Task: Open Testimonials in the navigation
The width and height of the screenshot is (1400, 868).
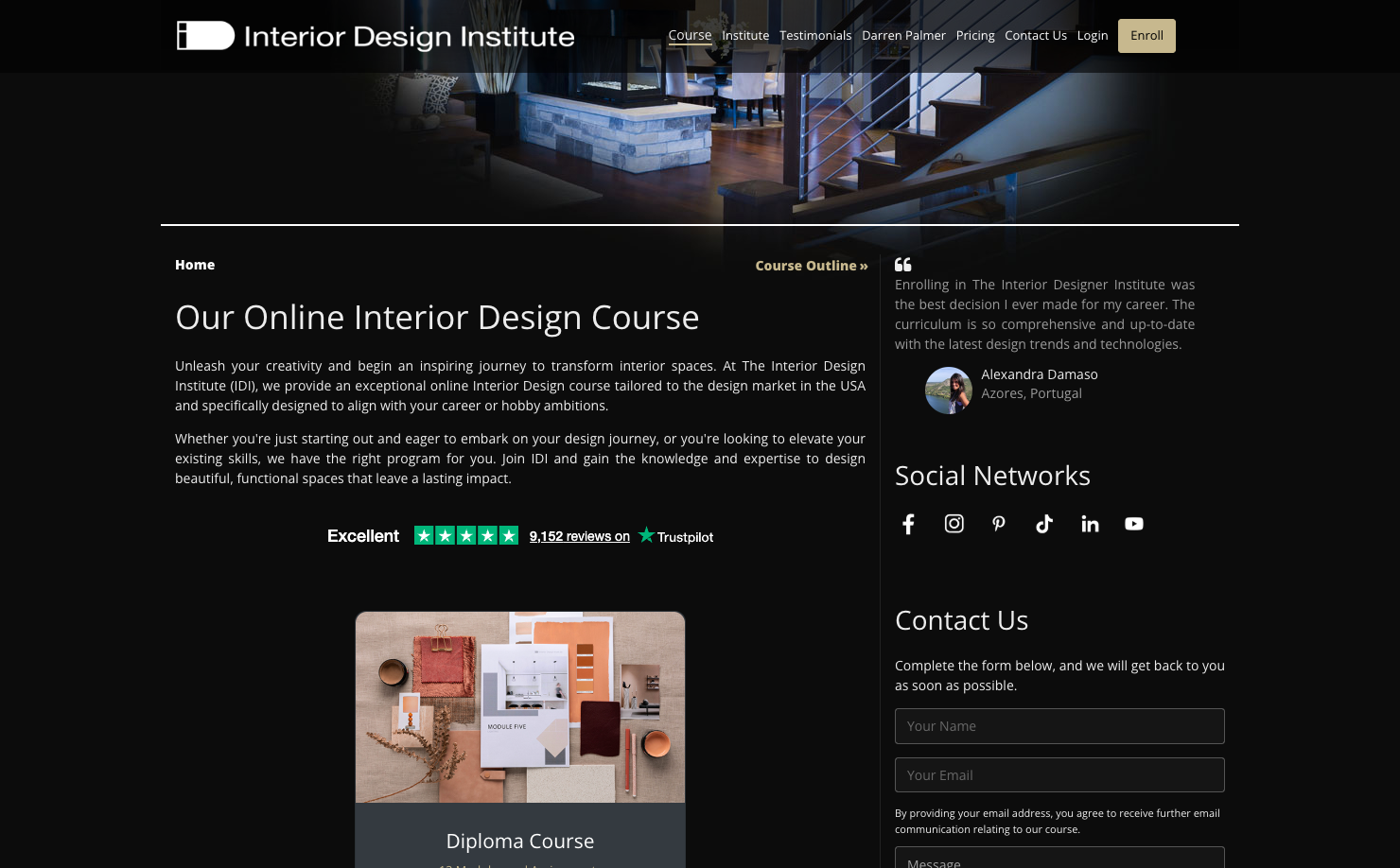Action: [815, 35]
